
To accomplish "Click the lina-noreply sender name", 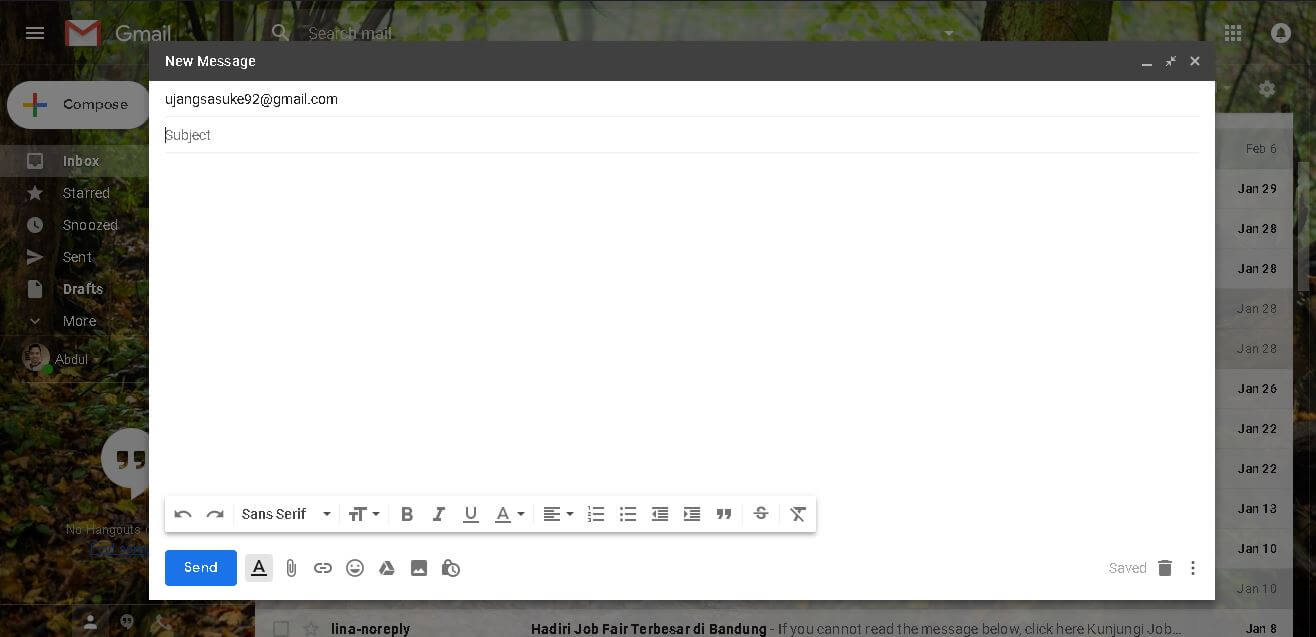I will [x=370, y=629].
